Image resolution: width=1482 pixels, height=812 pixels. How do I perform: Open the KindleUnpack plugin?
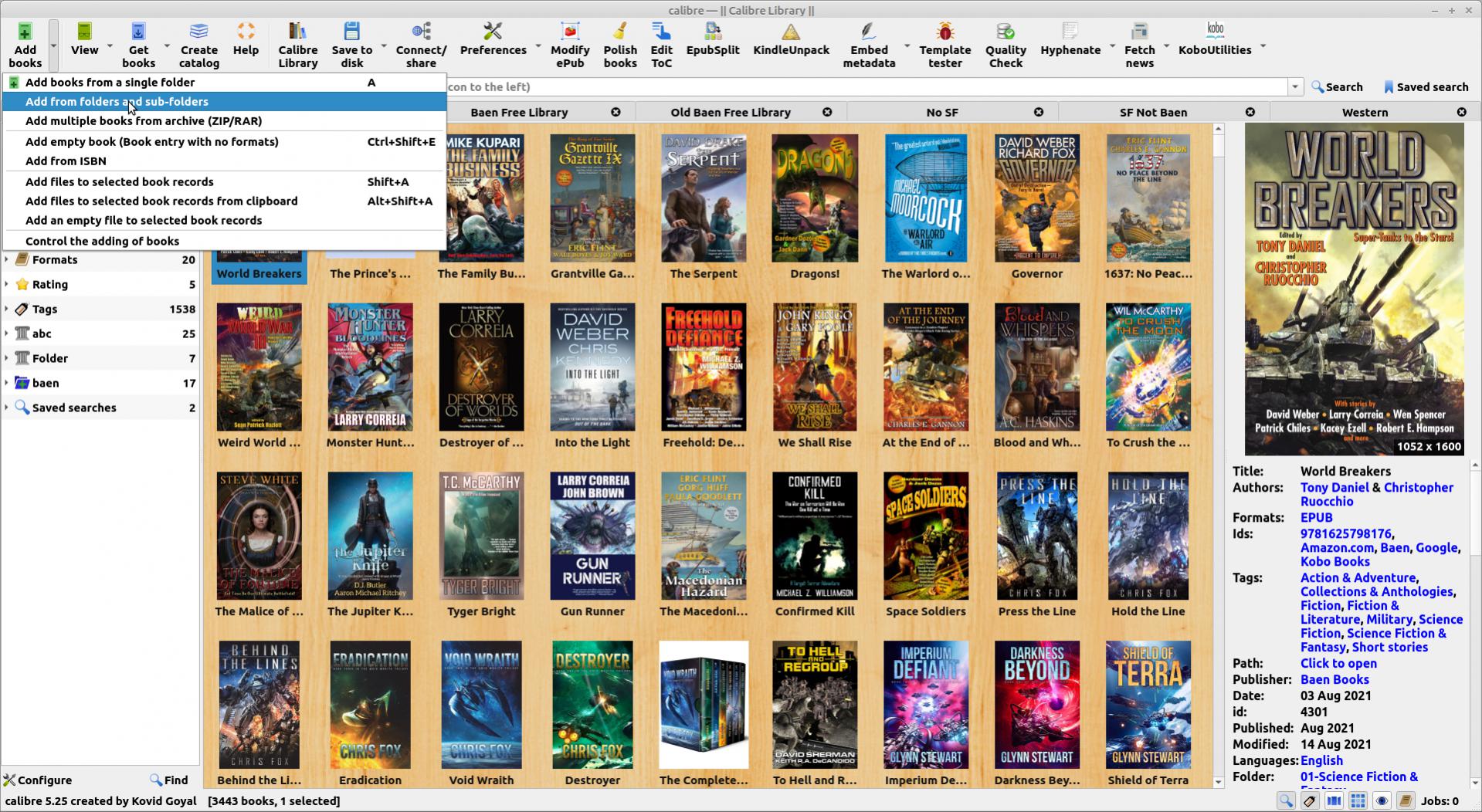pos(791,40)
